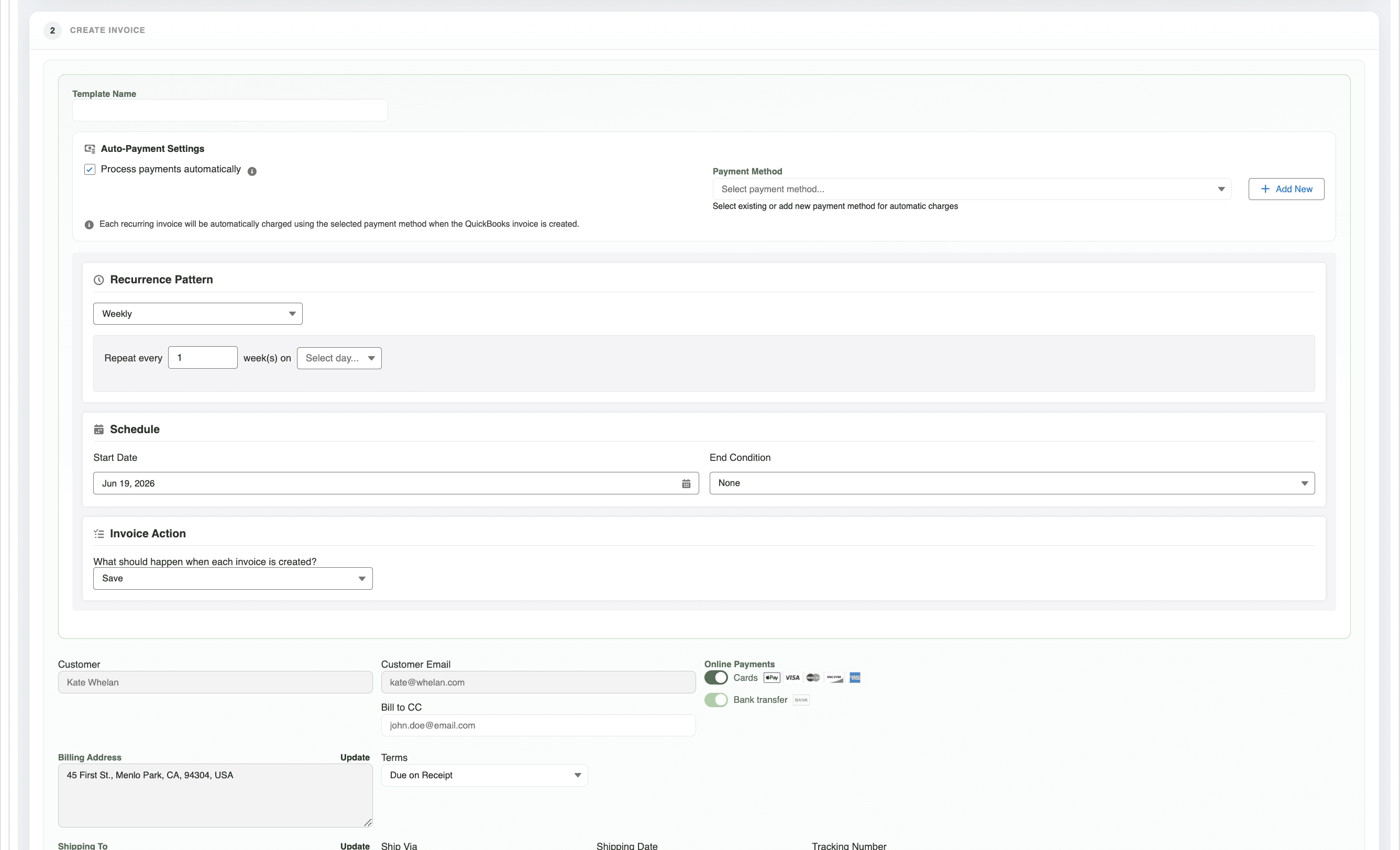This screenshot has height=850, width=1400.
Task: Click info icon before recurring invoice note
Action: click(x=89, y=225)
